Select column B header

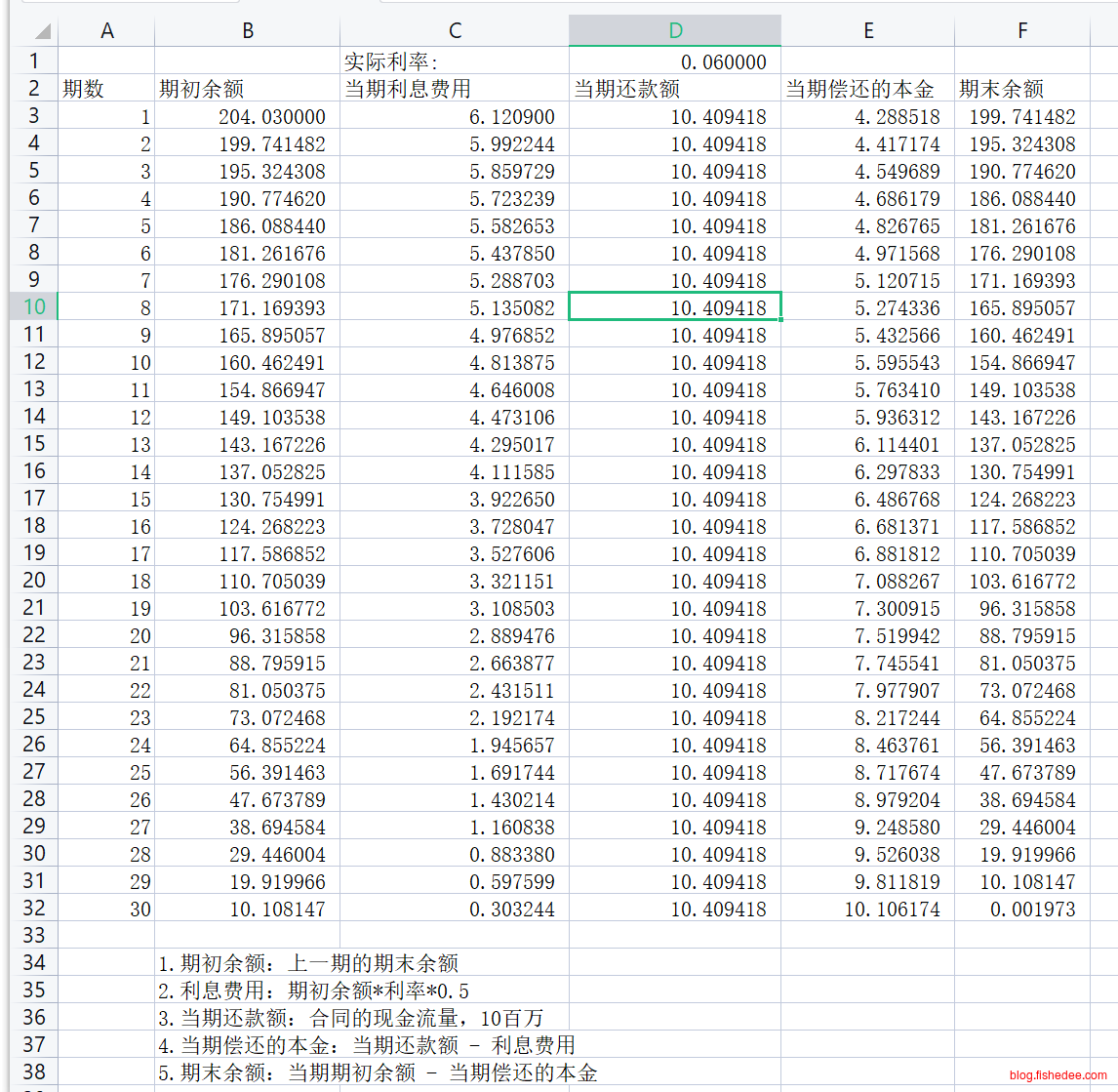247,31
